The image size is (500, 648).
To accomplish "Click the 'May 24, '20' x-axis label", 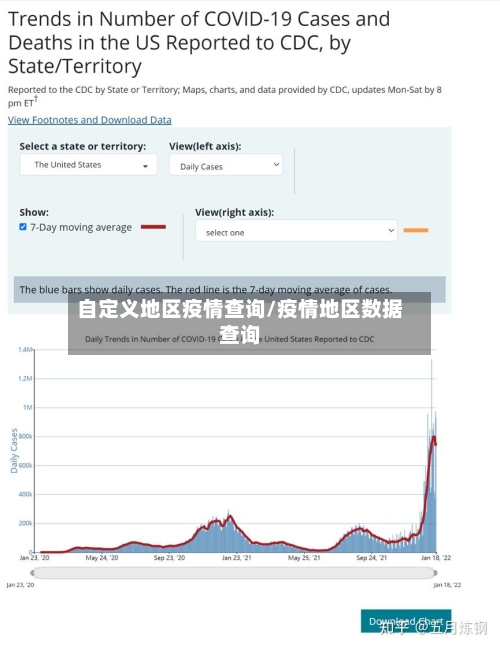I will (102, 558).
